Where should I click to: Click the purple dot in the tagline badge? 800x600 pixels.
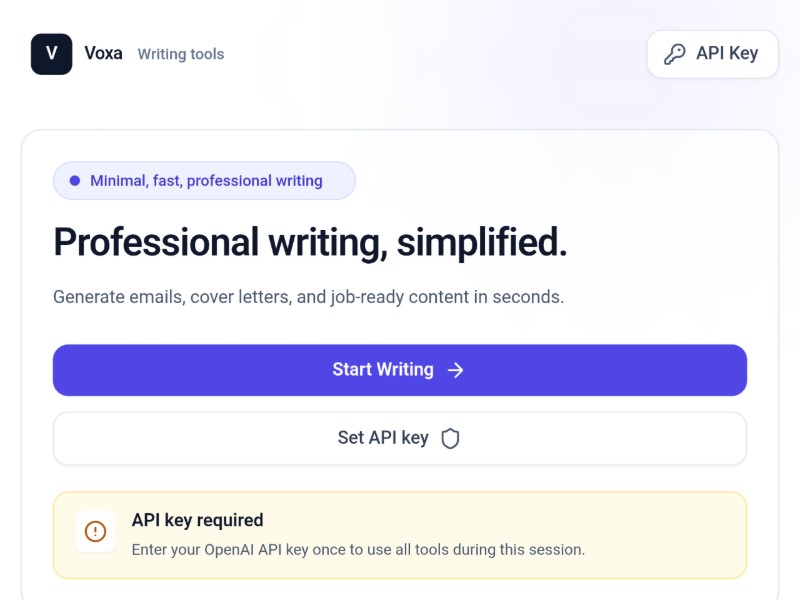click(75, 181)
